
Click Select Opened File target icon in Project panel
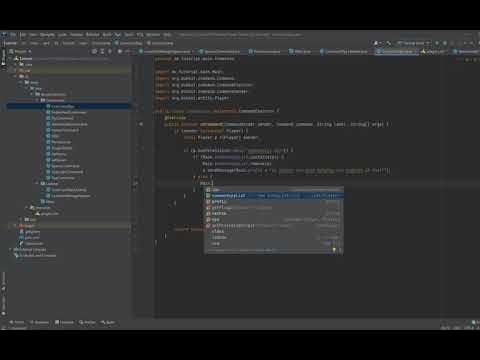[x=95, y=51]
